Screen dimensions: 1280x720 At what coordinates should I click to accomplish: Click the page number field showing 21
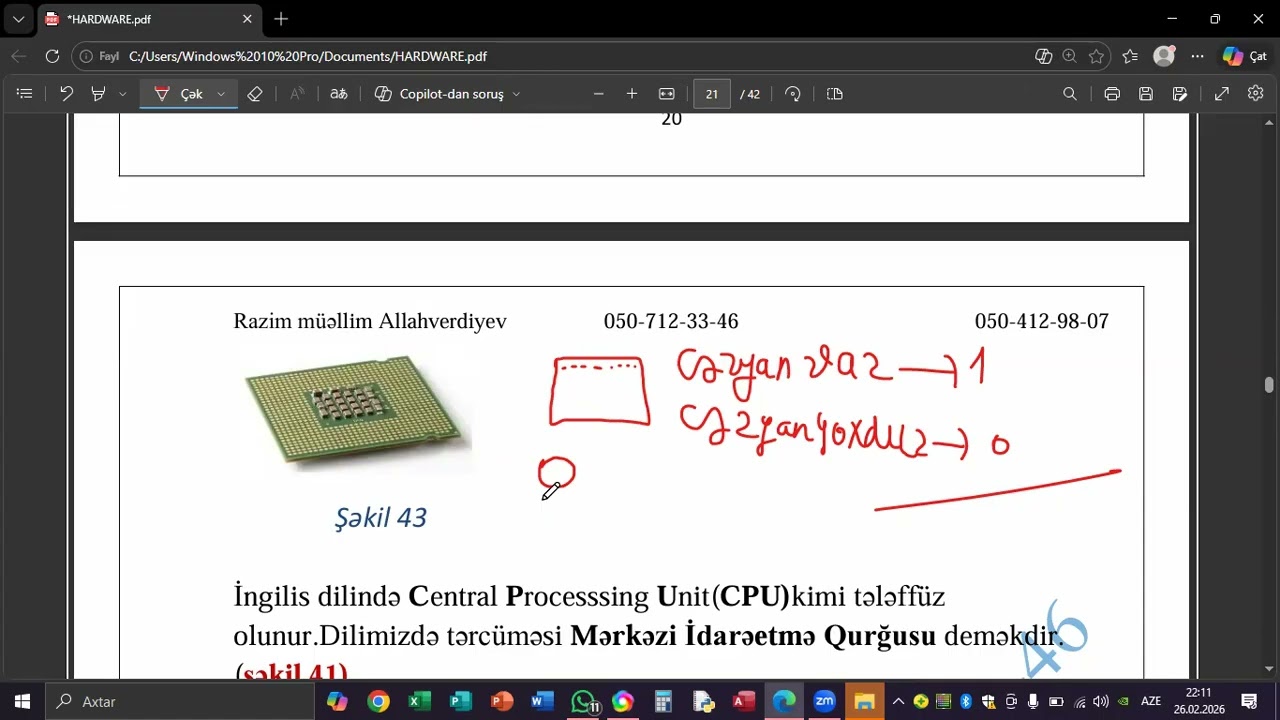click(x=712, y=94)
